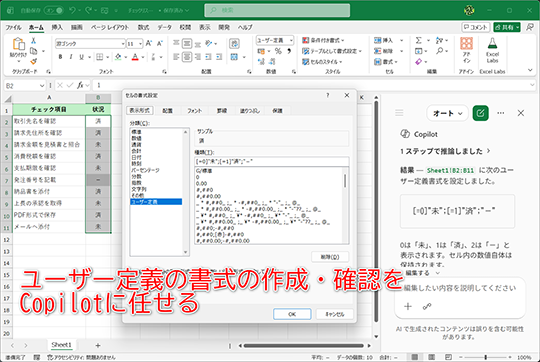Click the plus attach icon in Copilot input
540x362 pixels.
click(408, 306)
